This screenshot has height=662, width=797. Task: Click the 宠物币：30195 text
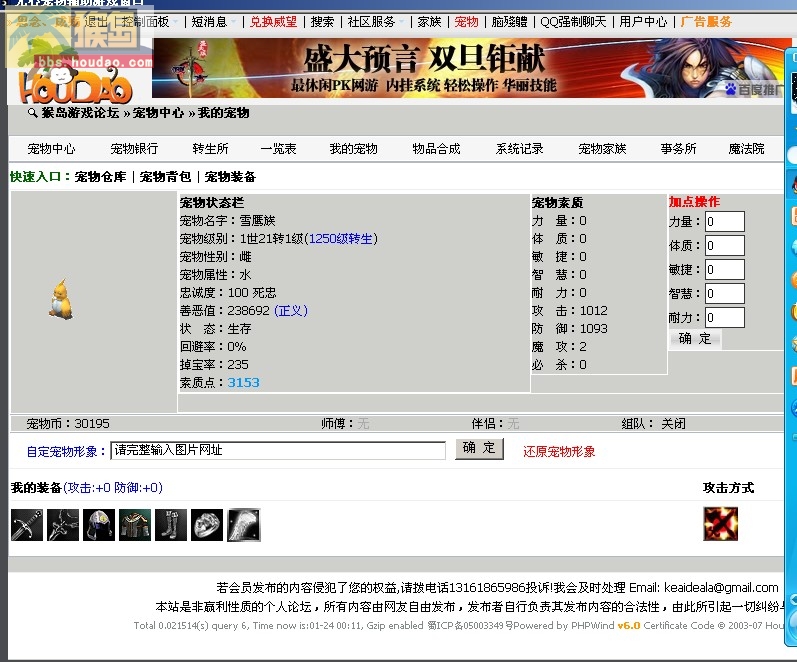tap(68, 424)
